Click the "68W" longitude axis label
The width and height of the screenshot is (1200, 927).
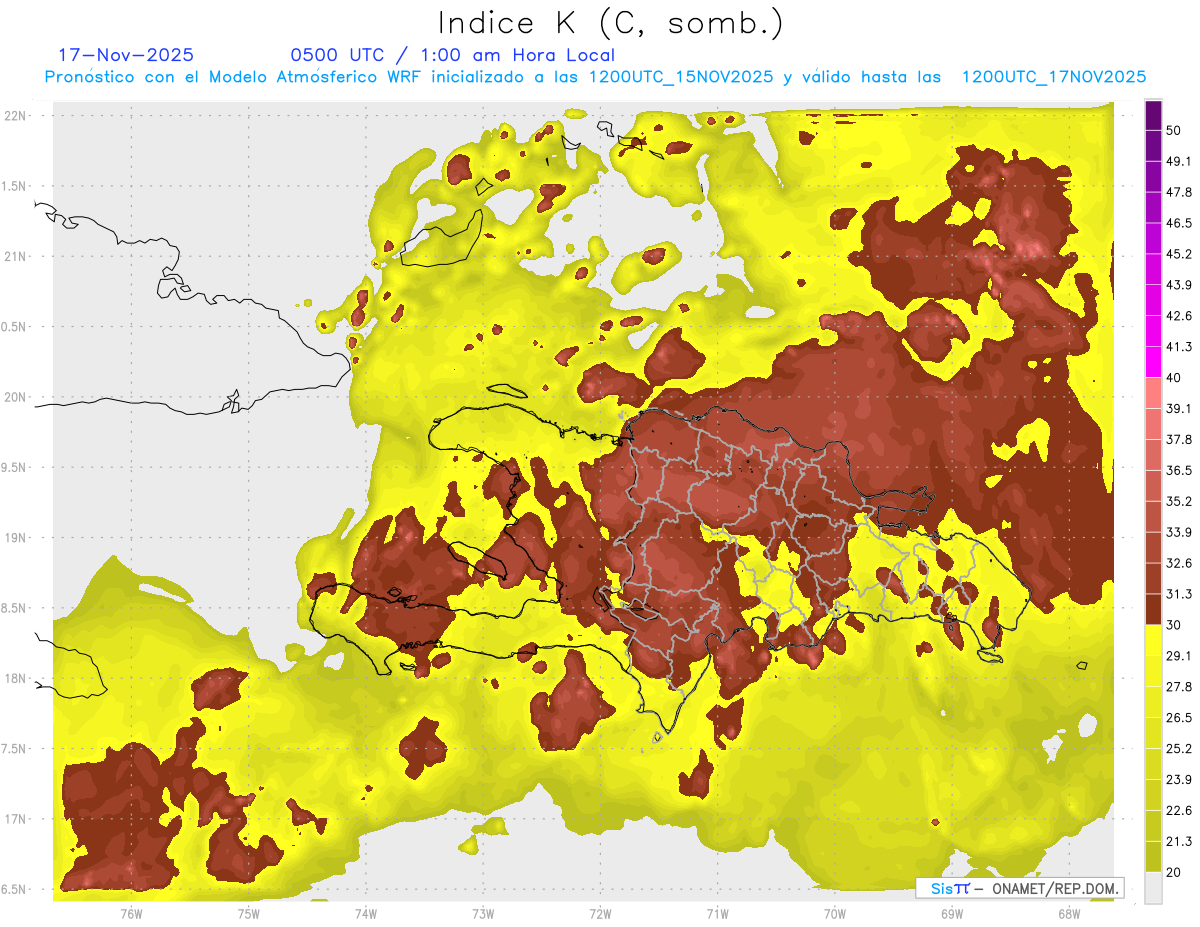1069,914
